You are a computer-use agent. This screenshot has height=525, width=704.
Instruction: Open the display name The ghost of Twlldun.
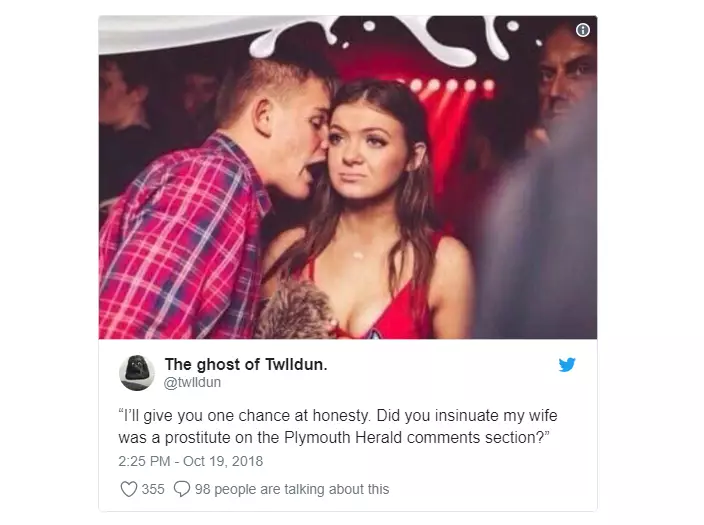(x=246, y=364)
